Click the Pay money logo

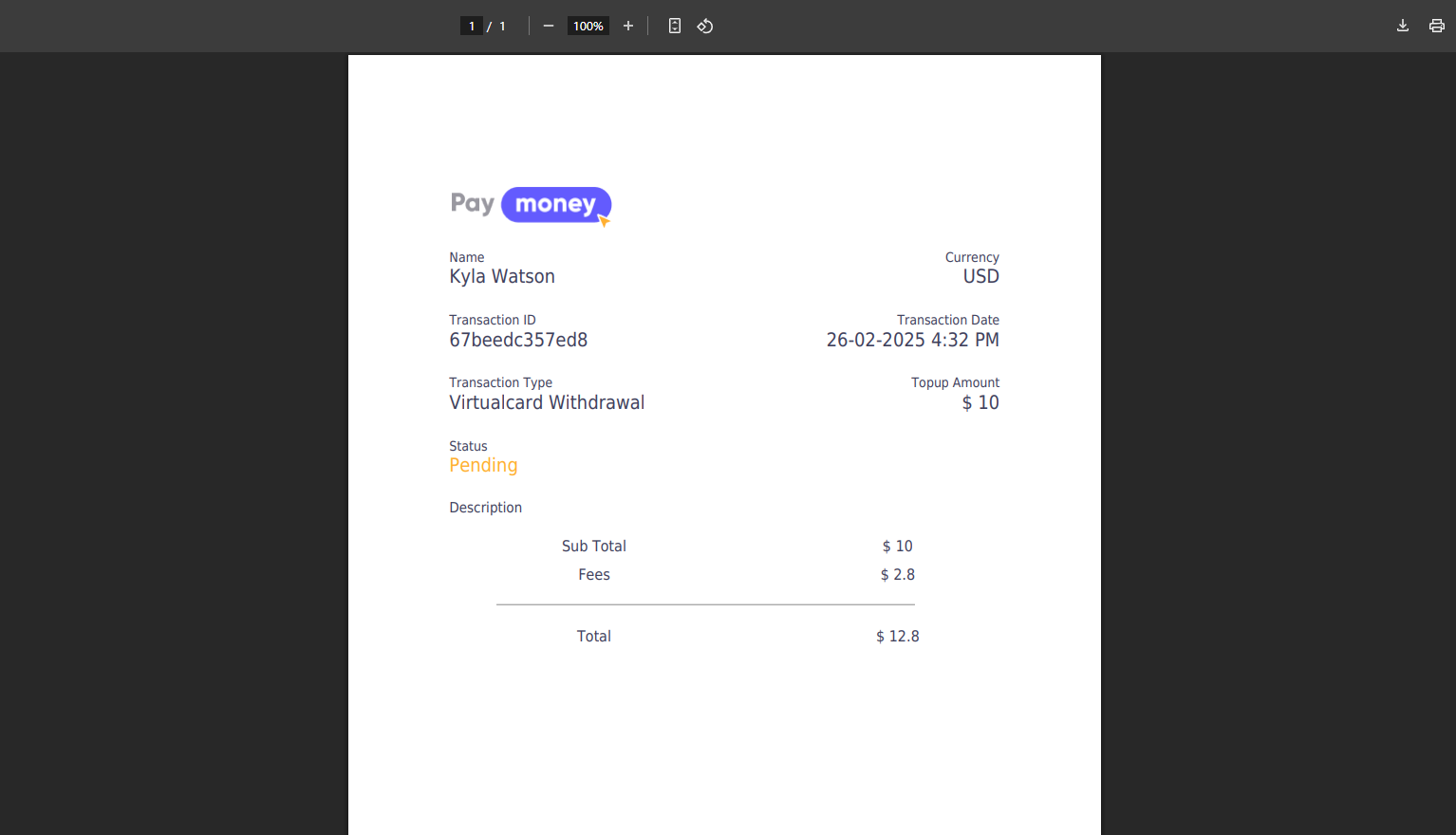pos(531,205)
